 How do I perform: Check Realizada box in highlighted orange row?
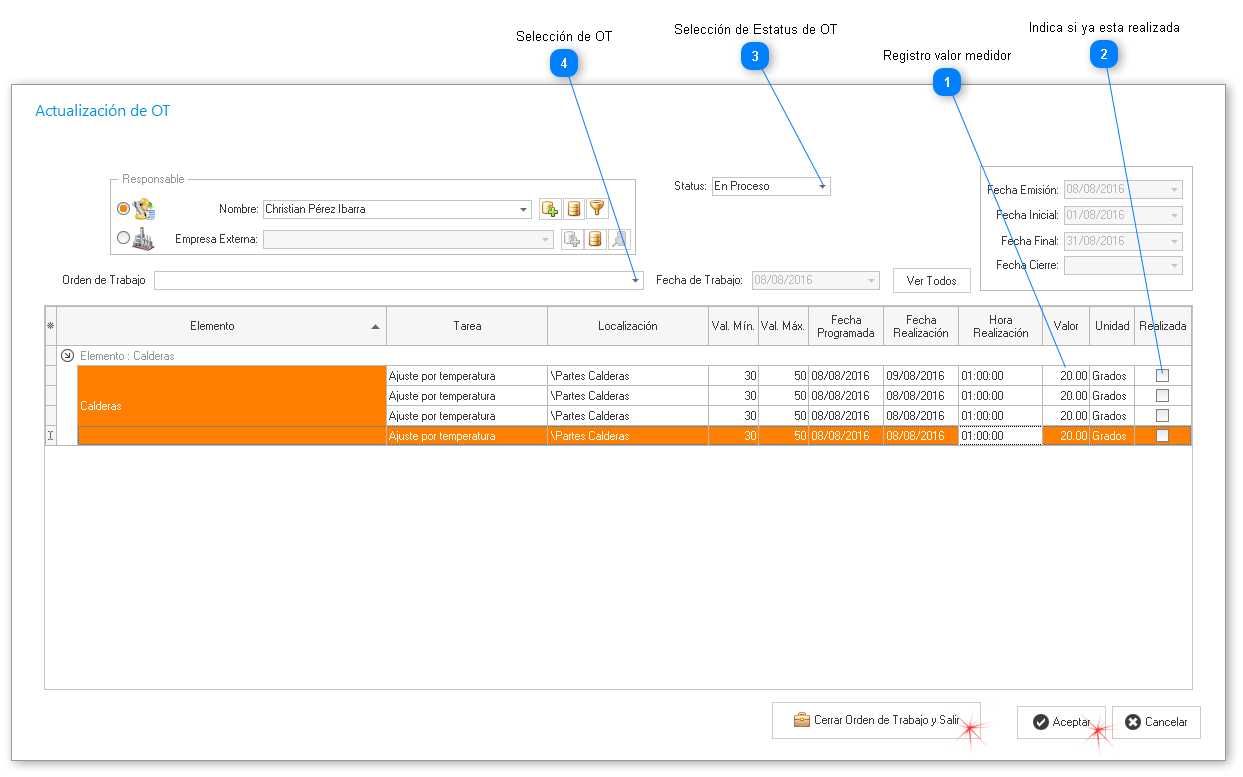click(x=1162, y=436)
